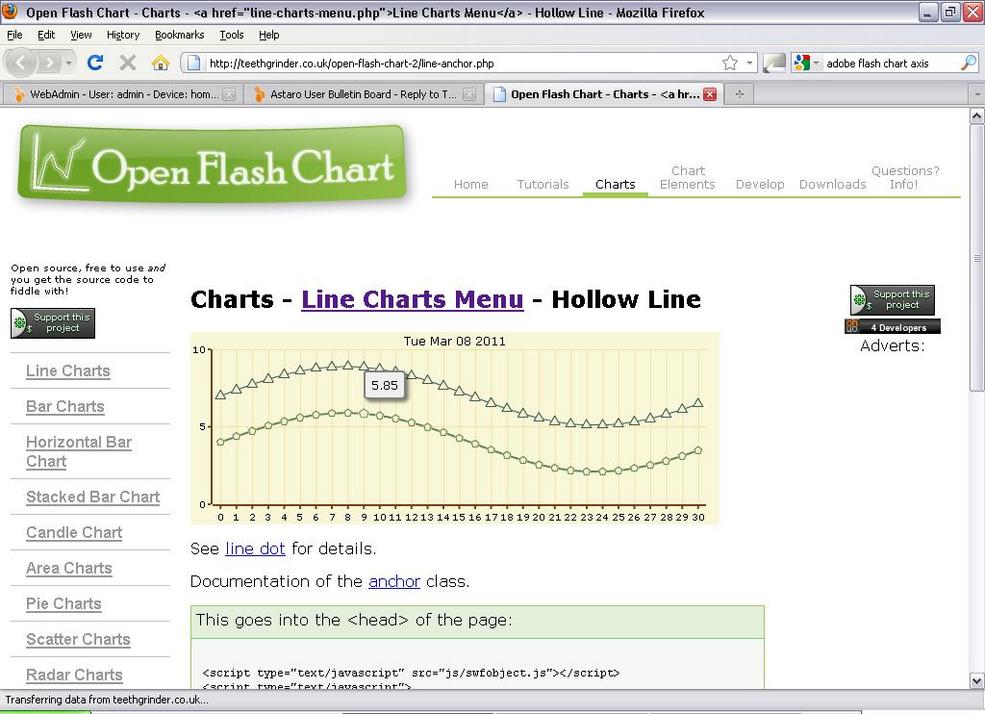
Task: Open Area Charts sidebar link
Action: [x=69, y=568]
